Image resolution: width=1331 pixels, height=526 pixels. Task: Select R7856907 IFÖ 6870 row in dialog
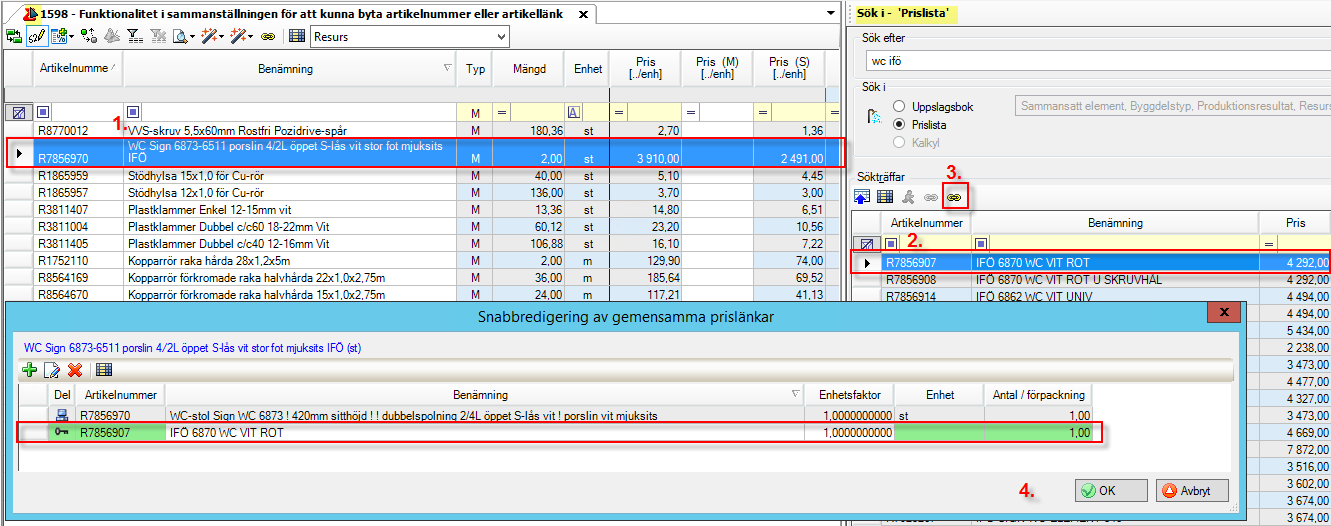tap(556, 432)
